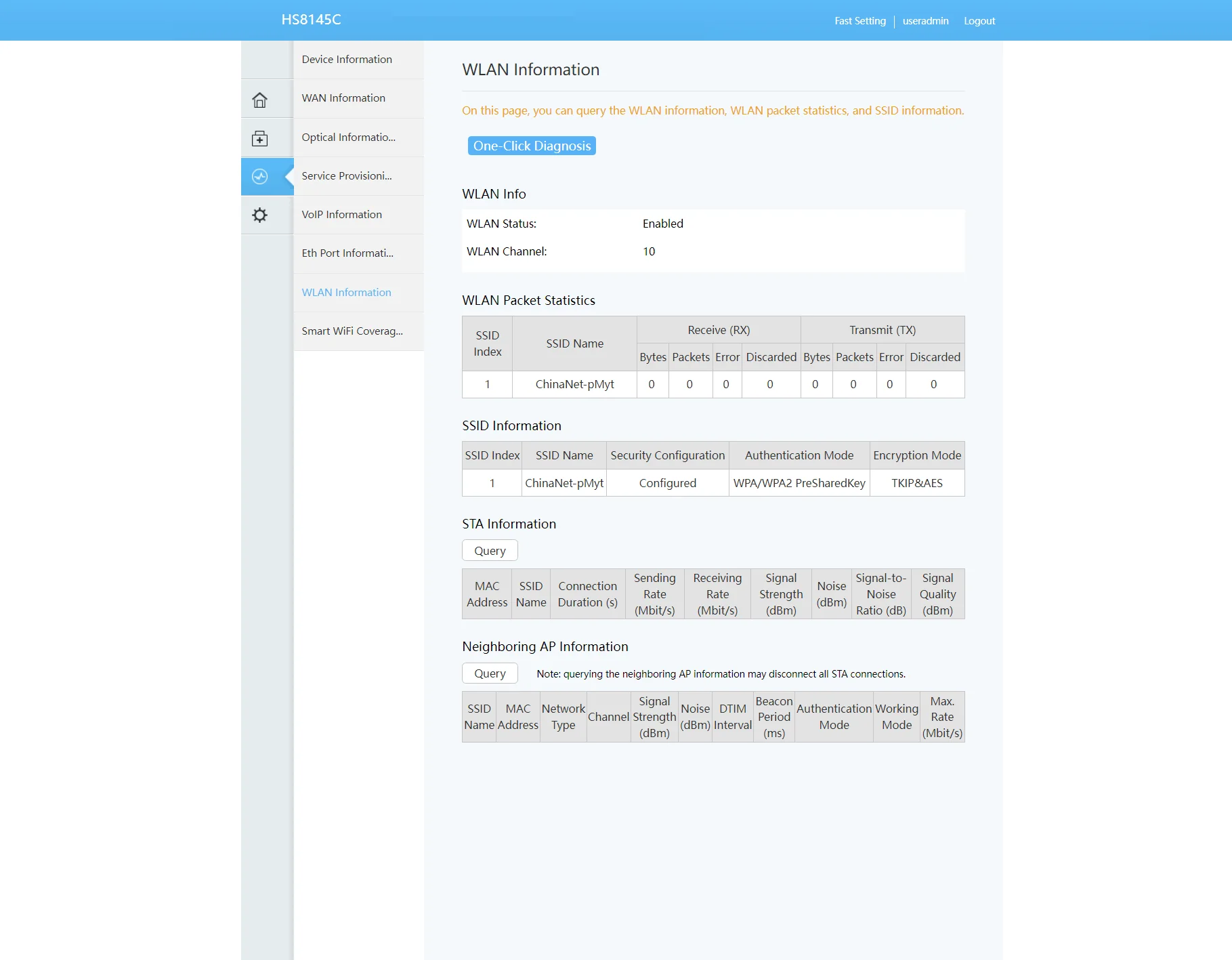
Task: Open Smart WiFi Coverage menu item
Action: pos(352,331)
